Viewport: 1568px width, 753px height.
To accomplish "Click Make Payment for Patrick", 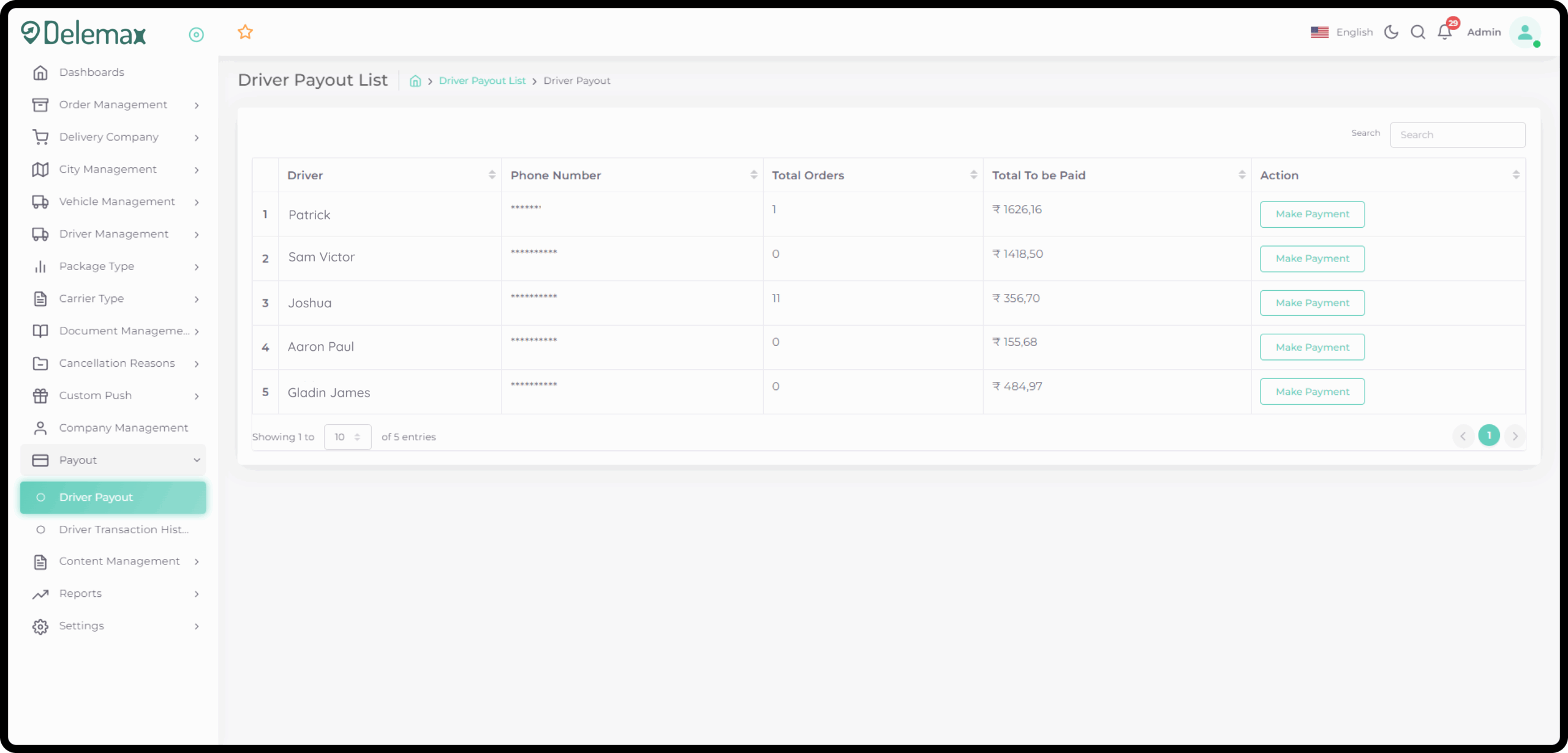I will pyautogui.click(x=1312, y=214).
